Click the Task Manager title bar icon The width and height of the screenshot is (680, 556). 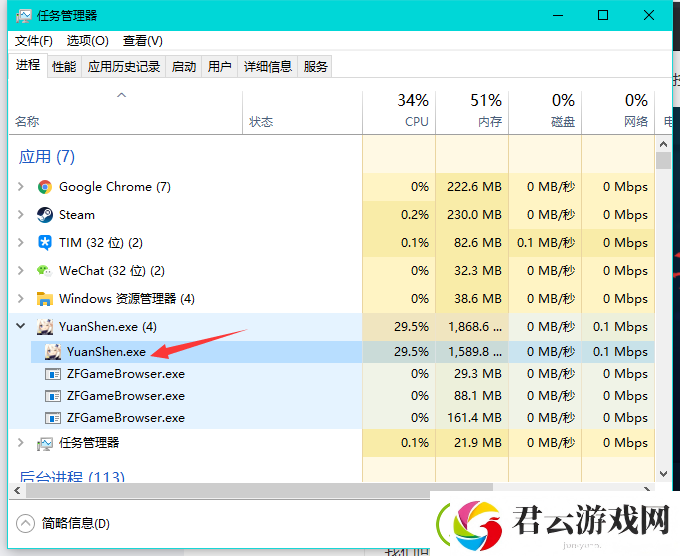[23, 16]
